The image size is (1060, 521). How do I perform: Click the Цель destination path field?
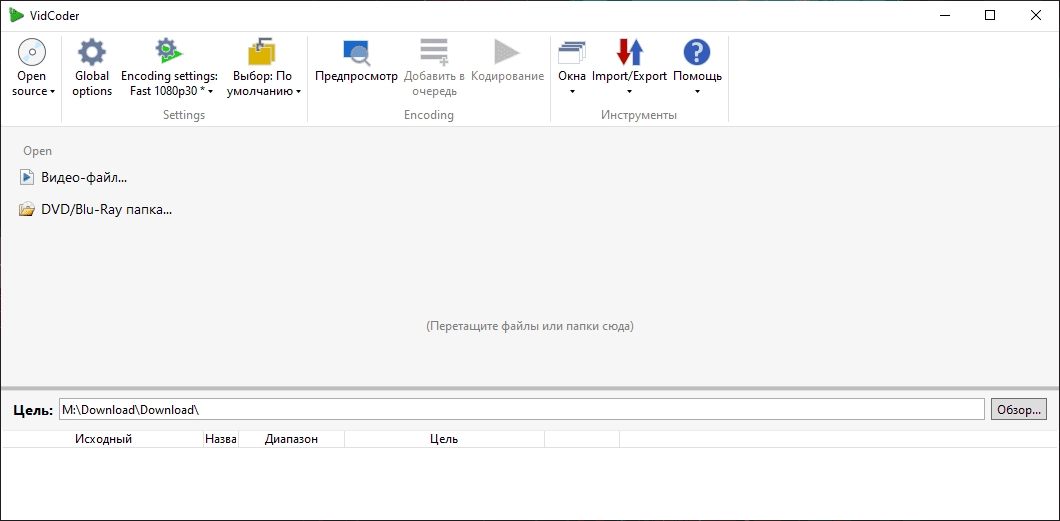click(x=521, y=410)
